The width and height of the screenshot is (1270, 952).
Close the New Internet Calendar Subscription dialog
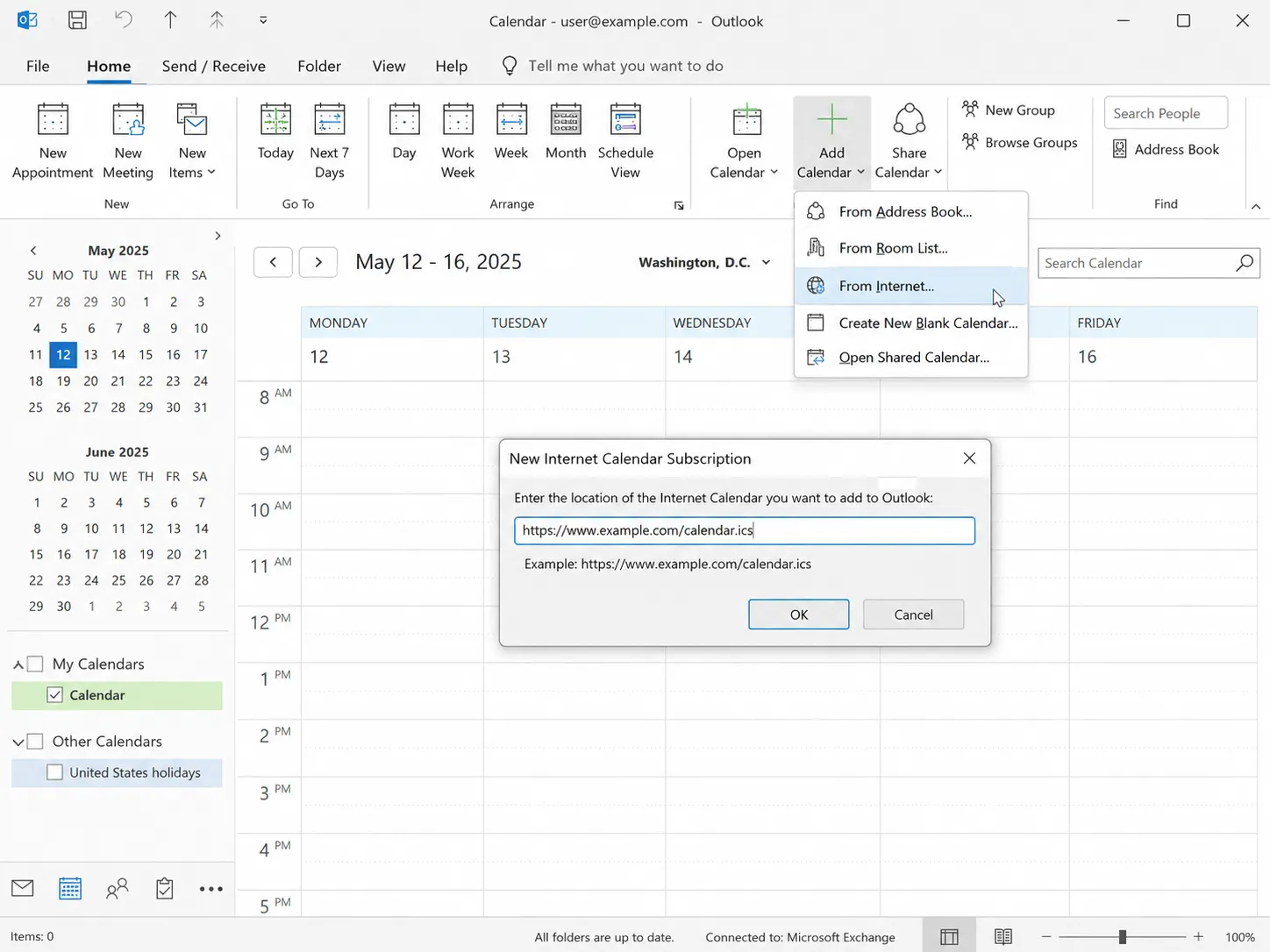click(x=969, y=458)
